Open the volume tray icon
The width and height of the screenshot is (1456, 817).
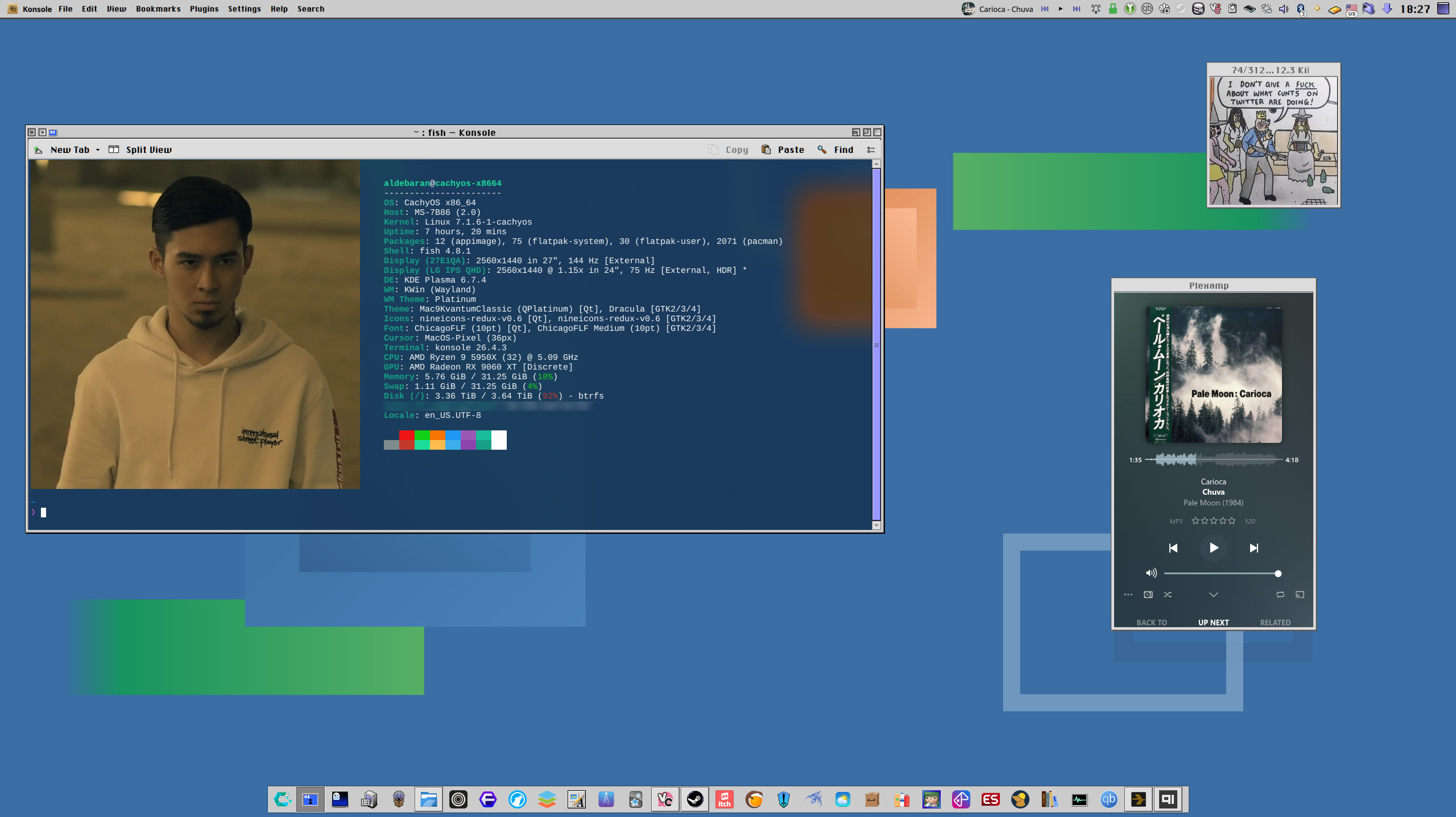(x=1284, y=9)
